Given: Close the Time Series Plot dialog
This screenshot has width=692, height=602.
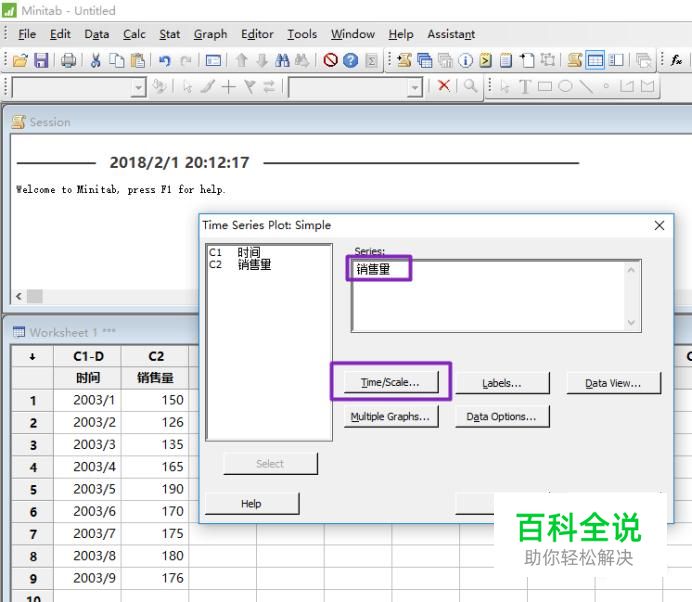Looking at the screenshot, I should 659,226.
